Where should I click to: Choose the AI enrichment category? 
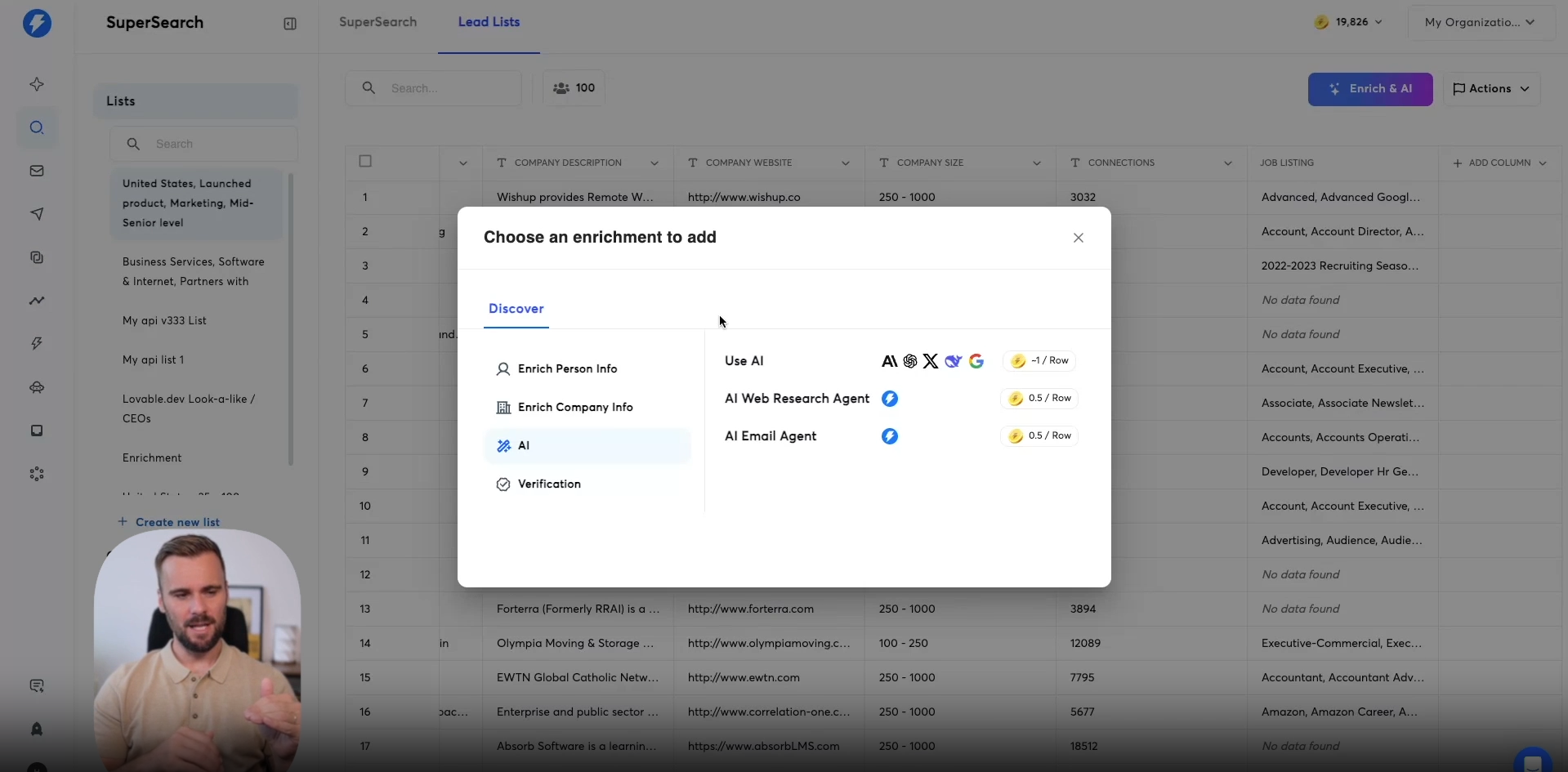click(x=587, y=446)
